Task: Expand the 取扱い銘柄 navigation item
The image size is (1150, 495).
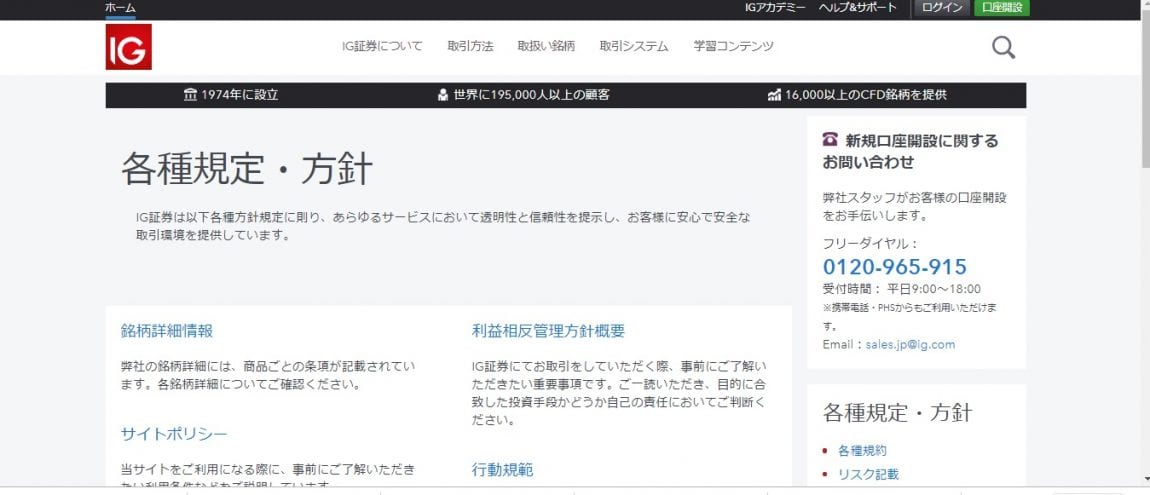Action: 546,46
